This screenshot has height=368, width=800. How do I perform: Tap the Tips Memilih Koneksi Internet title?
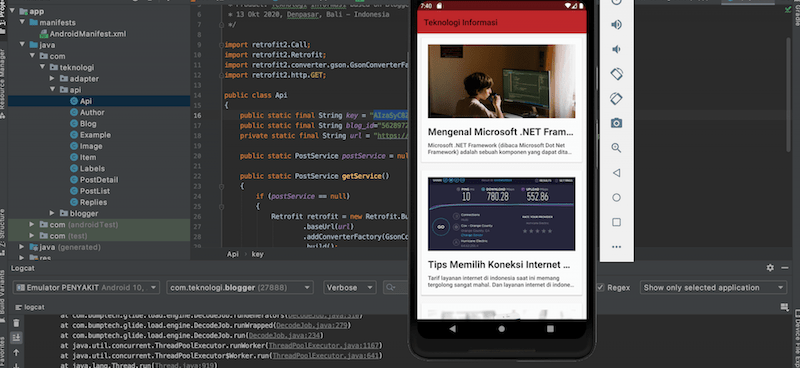click(498, 265)
